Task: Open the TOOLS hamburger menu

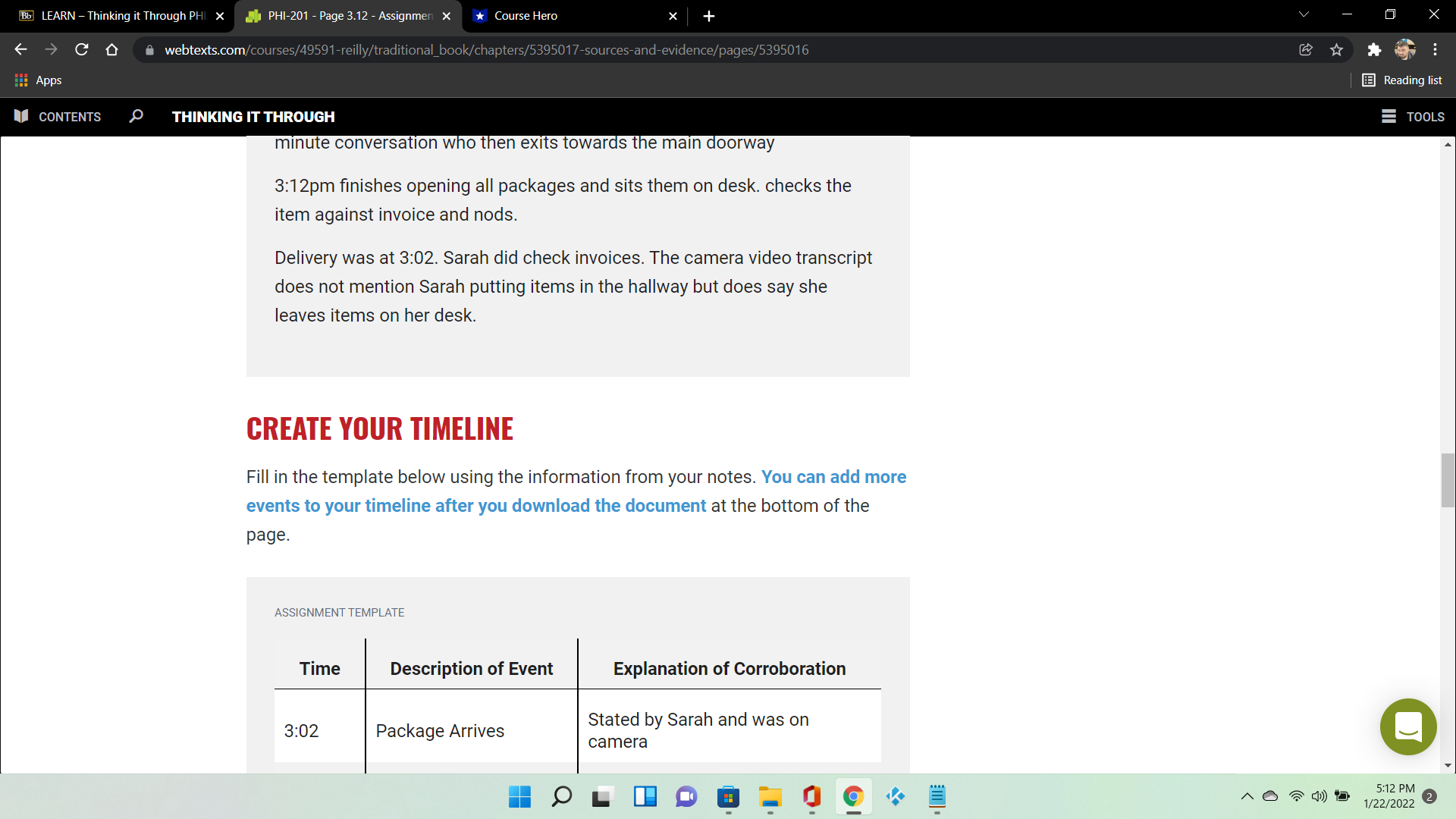Action: click(x=1413, y=116)
